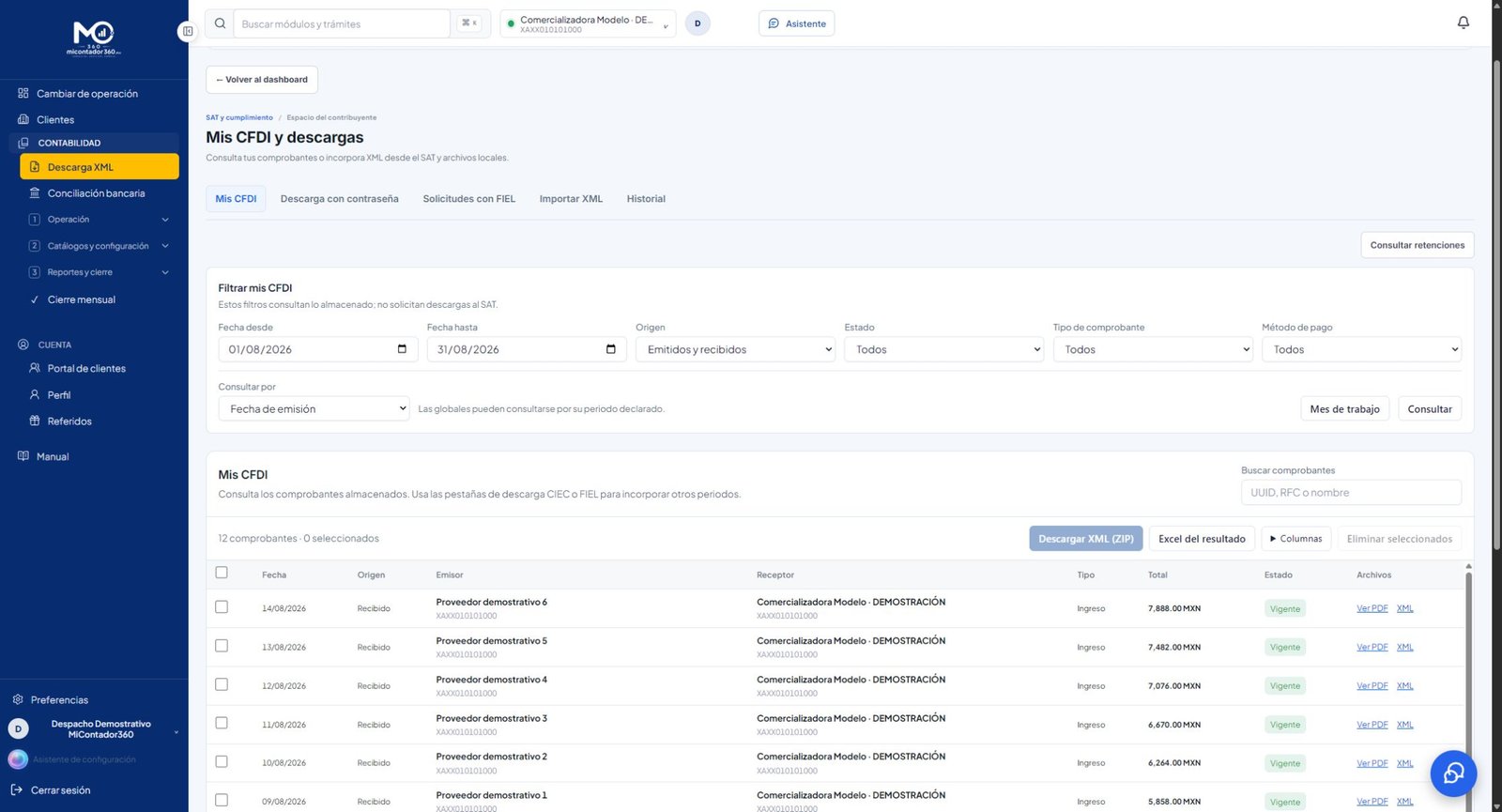Click the Portal de clientes icon
Screen dimensions: 1502x812
[35, 368]
